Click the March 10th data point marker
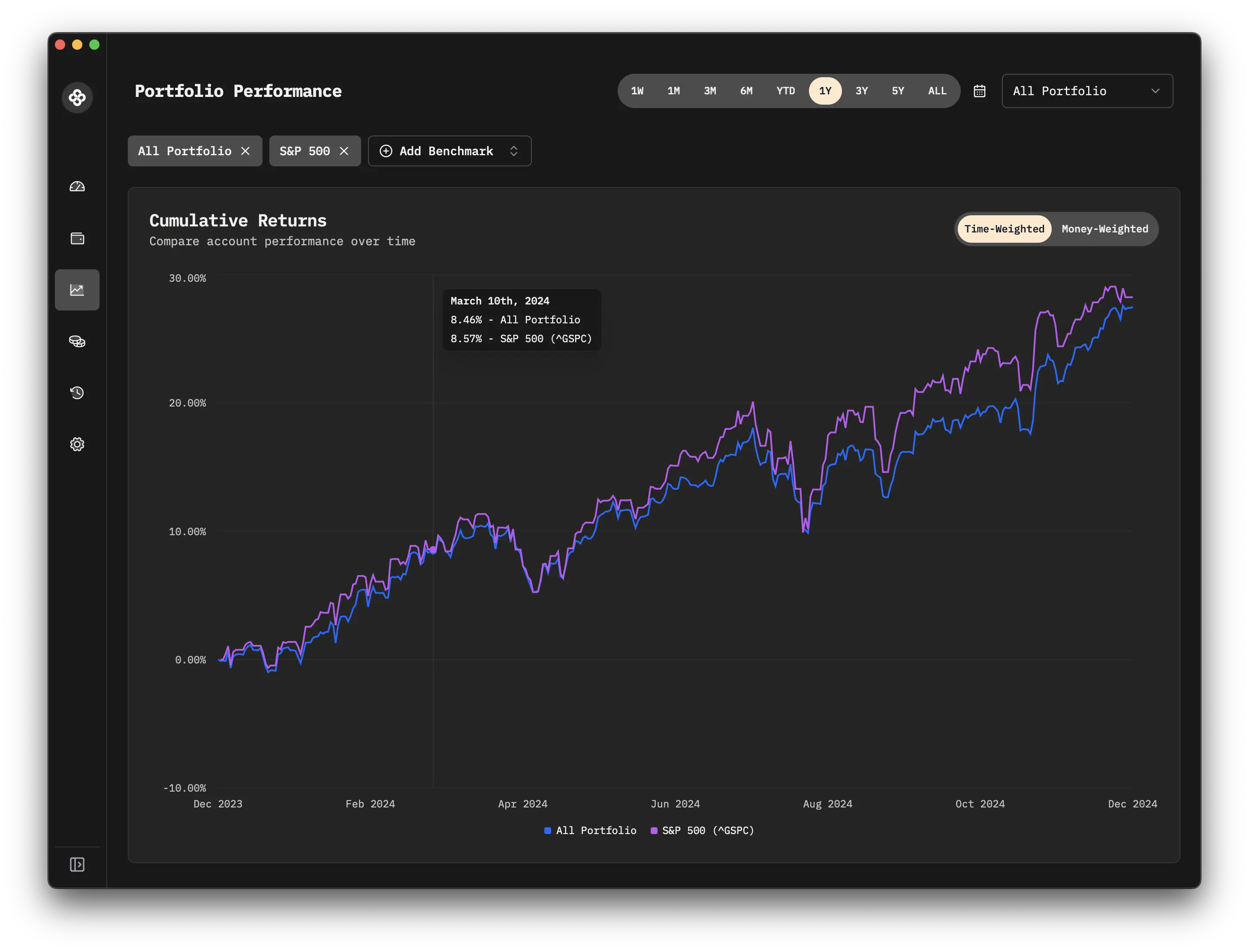This screenshot has height=952, width=1249. 434,550
